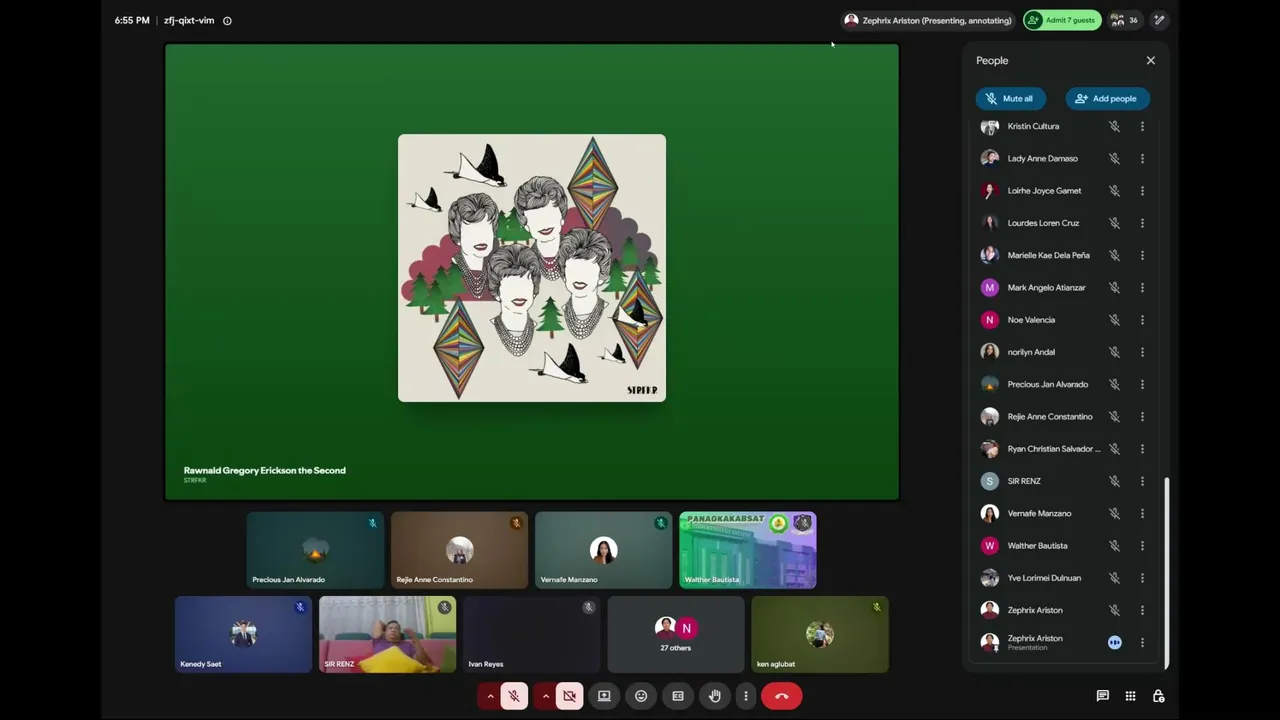This screenshot has width=1280, height=720.
Task: Click mic-off icon for norilyn Andal
Action: 1114,352
